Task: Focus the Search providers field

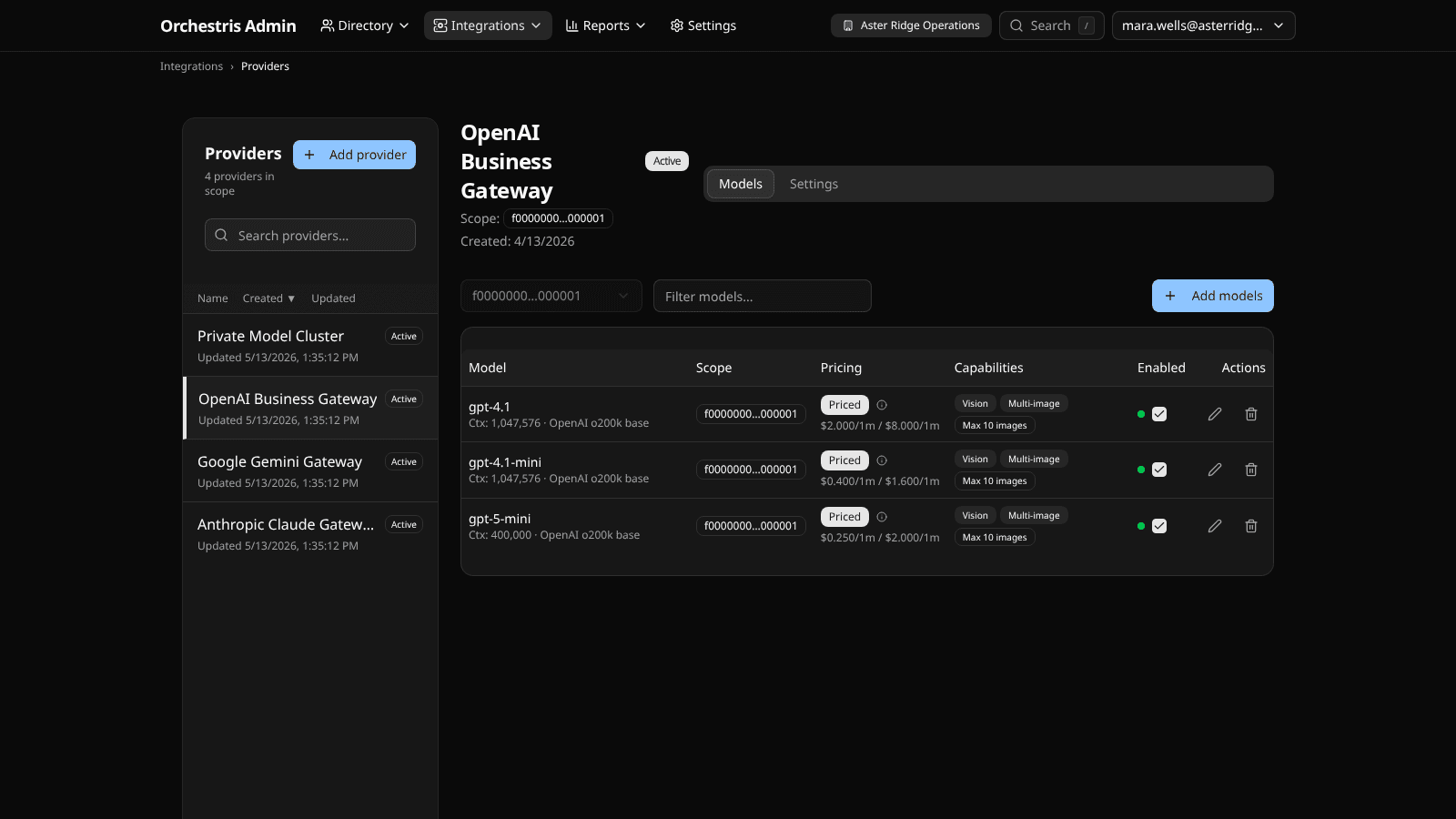Action: click(310, 235)
